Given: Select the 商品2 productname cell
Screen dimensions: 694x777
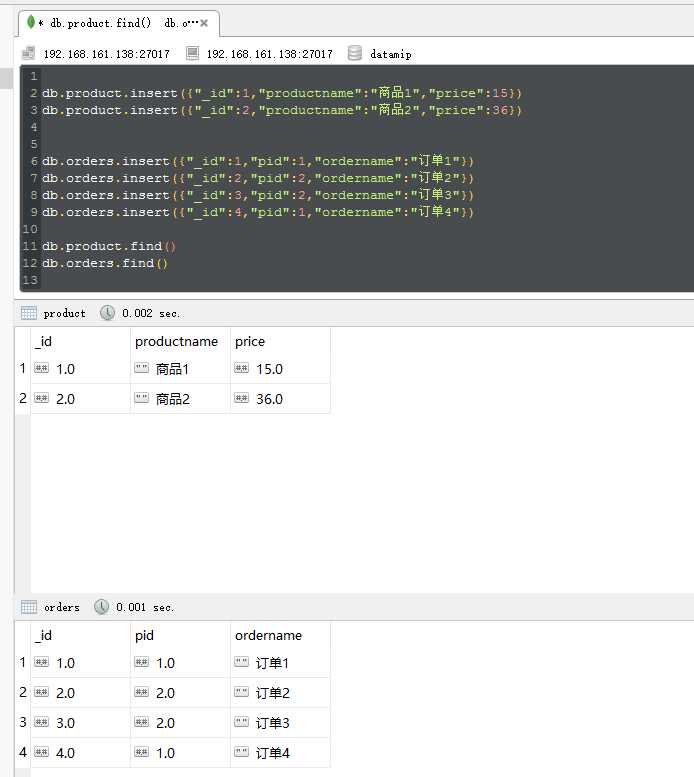Looking at the screenshot, I should (x=180, y=399).
